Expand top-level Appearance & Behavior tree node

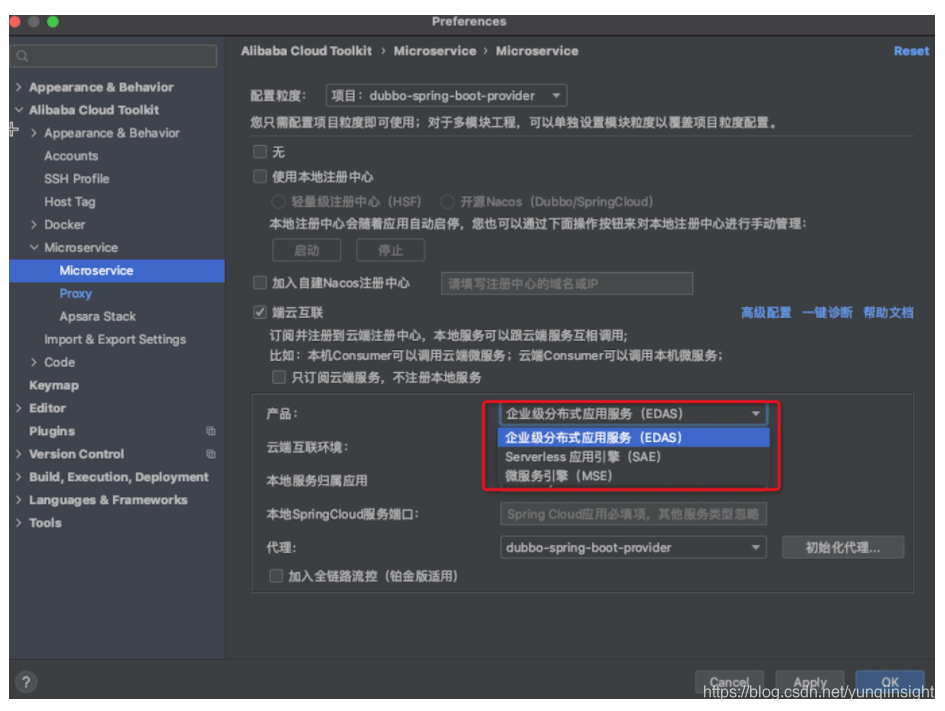click(19, 87)
